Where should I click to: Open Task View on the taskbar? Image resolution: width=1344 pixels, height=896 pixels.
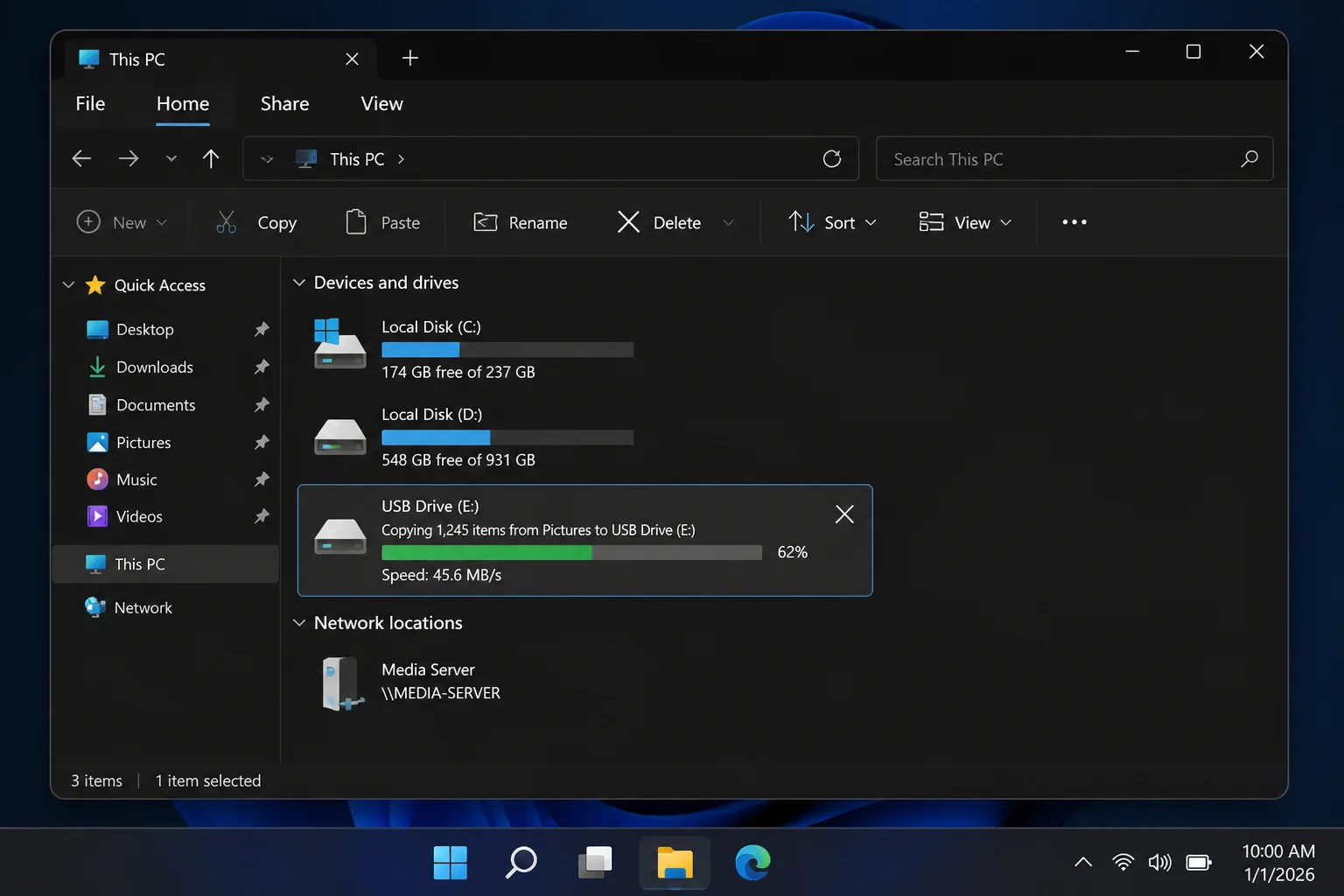[x=595, y=863]
